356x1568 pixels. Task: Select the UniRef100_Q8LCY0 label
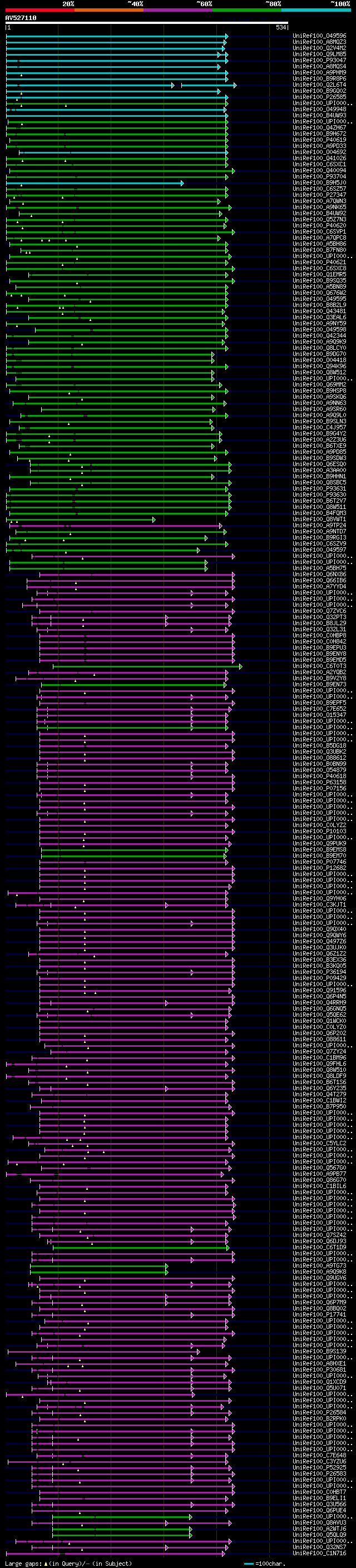tap(319, 348)
